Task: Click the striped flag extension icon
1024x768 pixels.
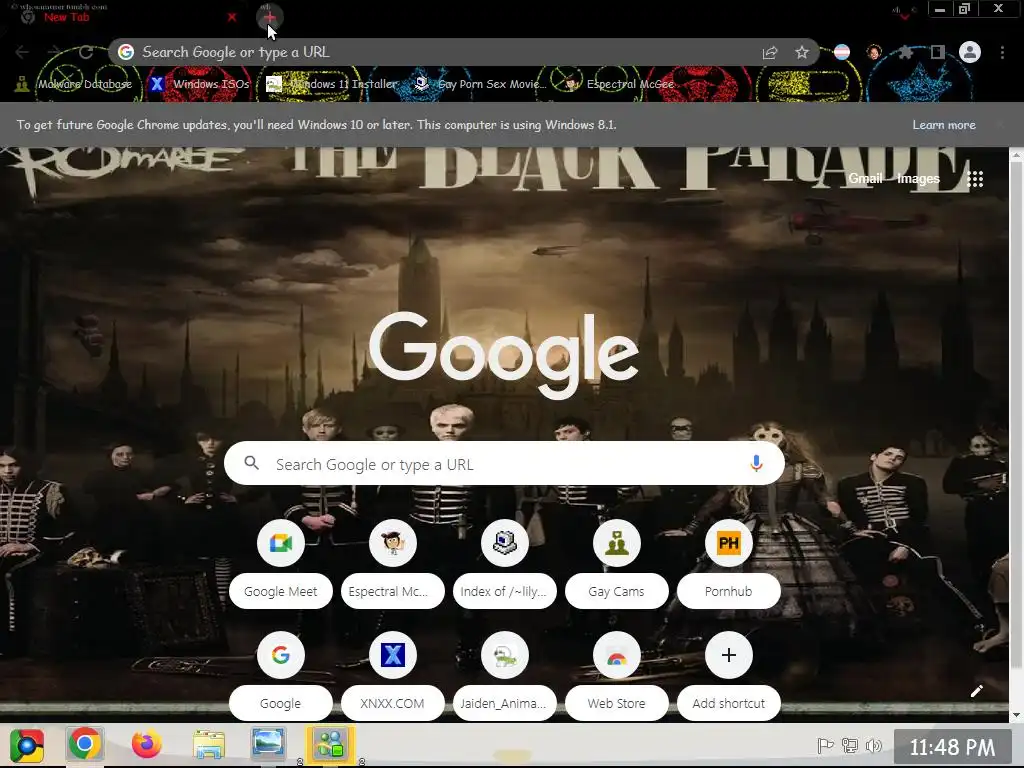Action: pos(842,52)
